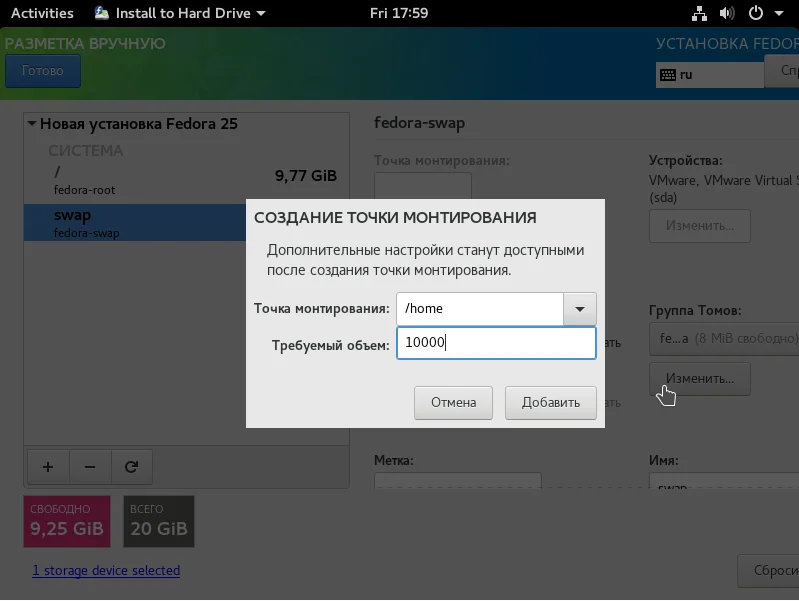
Task: Click the СИСТЕМА section heading
Action: pyautogui.click(x=86, y=151)
